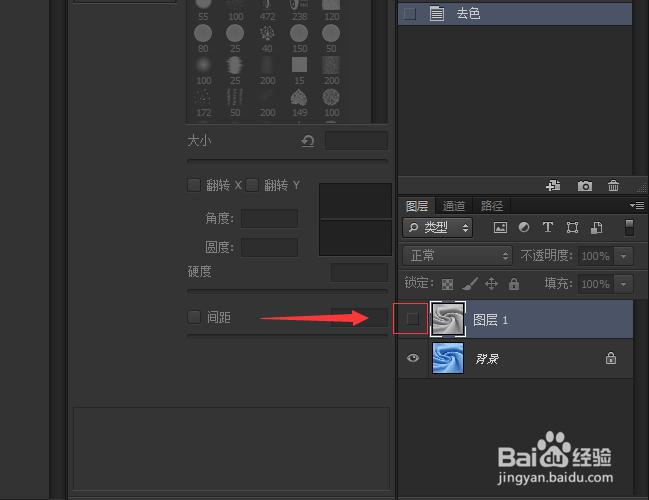Image resolution: width=649 pixels, height=500 pixels.
Task: Click the create new snapshot camera icon
Action: click(x=584, y=186)
